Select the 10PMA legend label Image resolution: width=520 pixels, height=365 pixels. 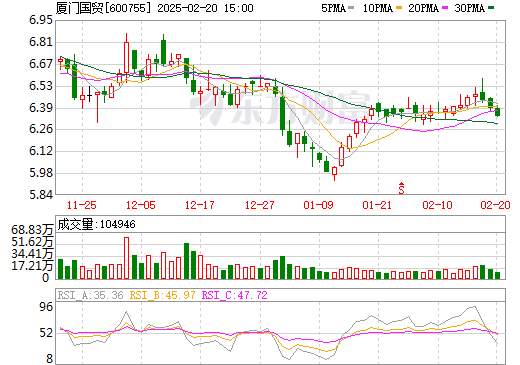(378, 8)
